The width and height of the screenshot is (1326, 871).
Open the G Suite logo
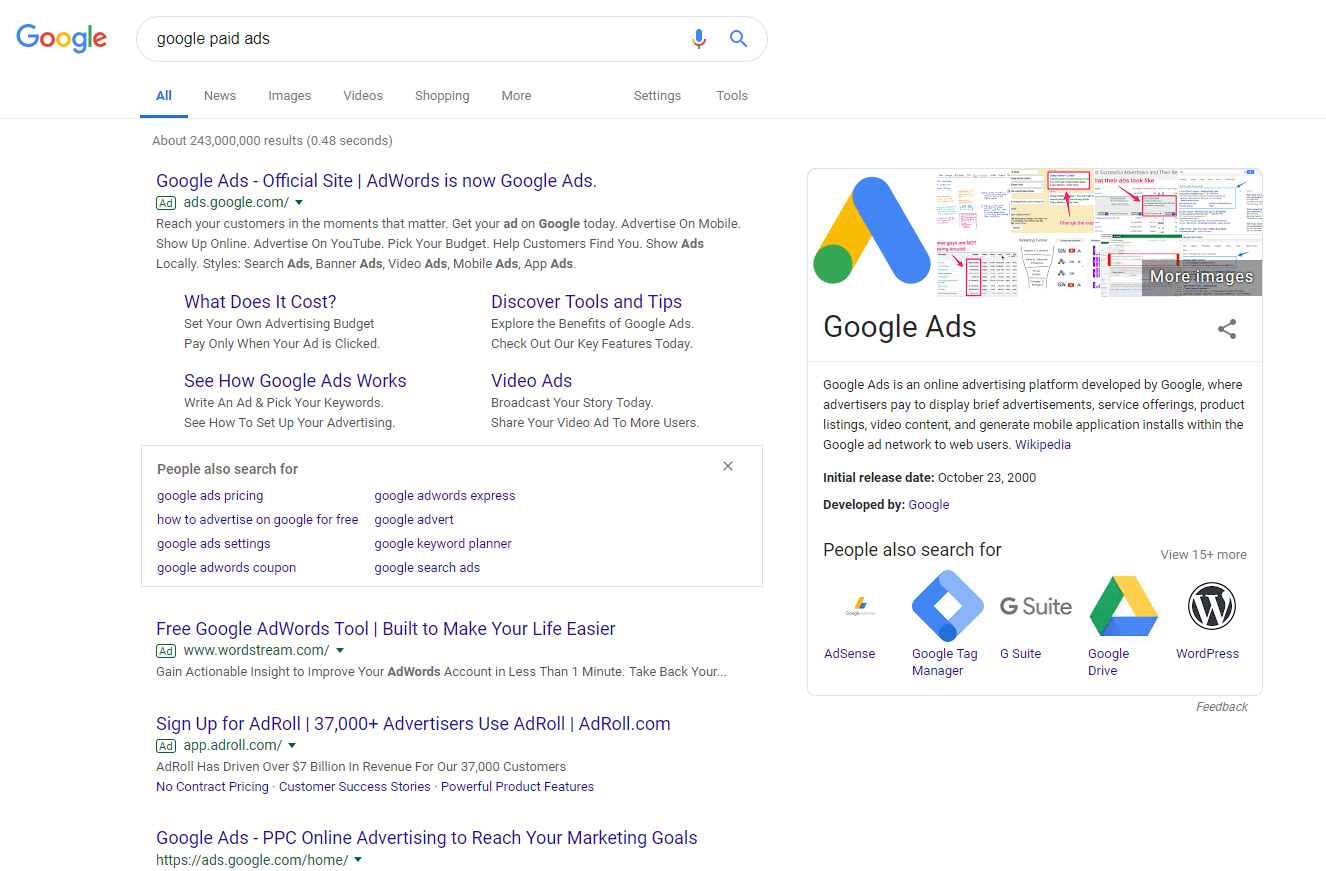click(1035, 606)
